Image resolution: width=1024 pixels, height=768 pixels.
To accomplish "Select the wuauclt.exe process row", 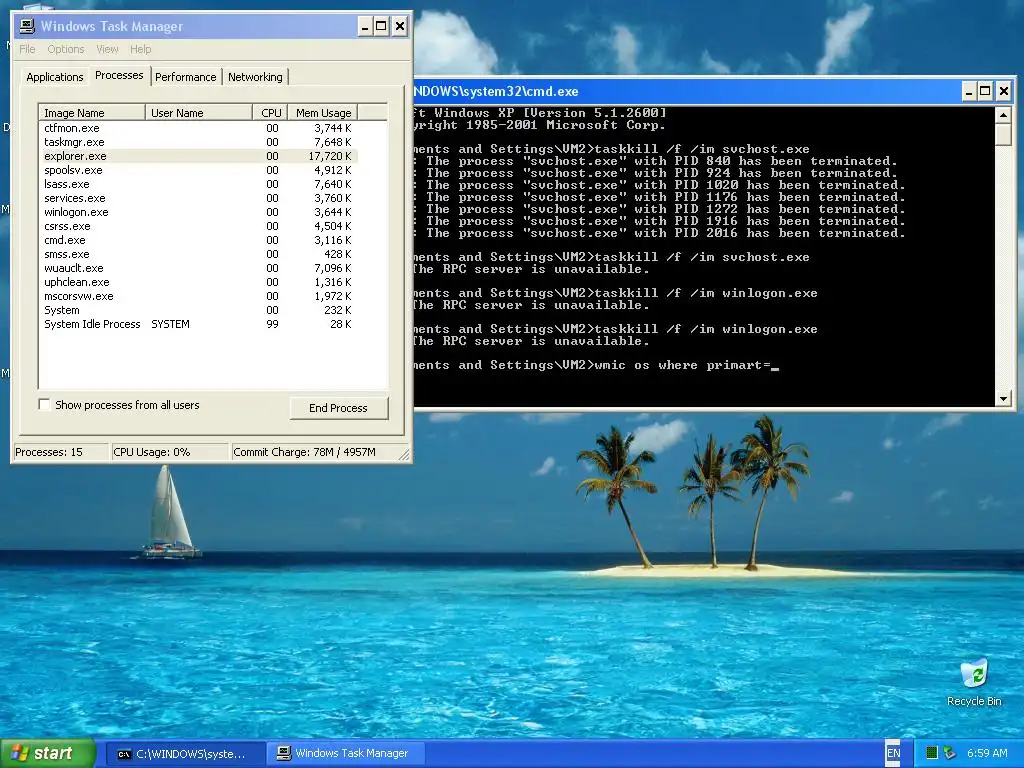I will click(199, 268).
